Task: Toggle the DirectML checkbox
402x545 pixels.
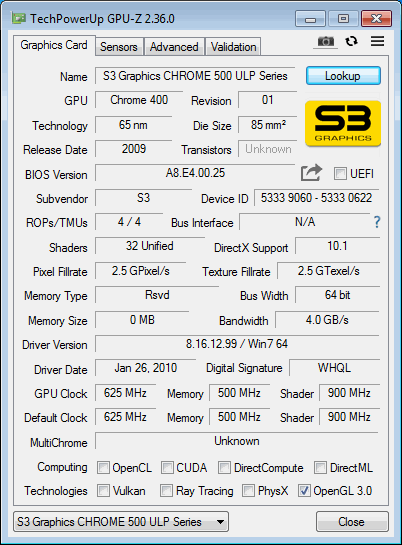Action: point(320,467)
